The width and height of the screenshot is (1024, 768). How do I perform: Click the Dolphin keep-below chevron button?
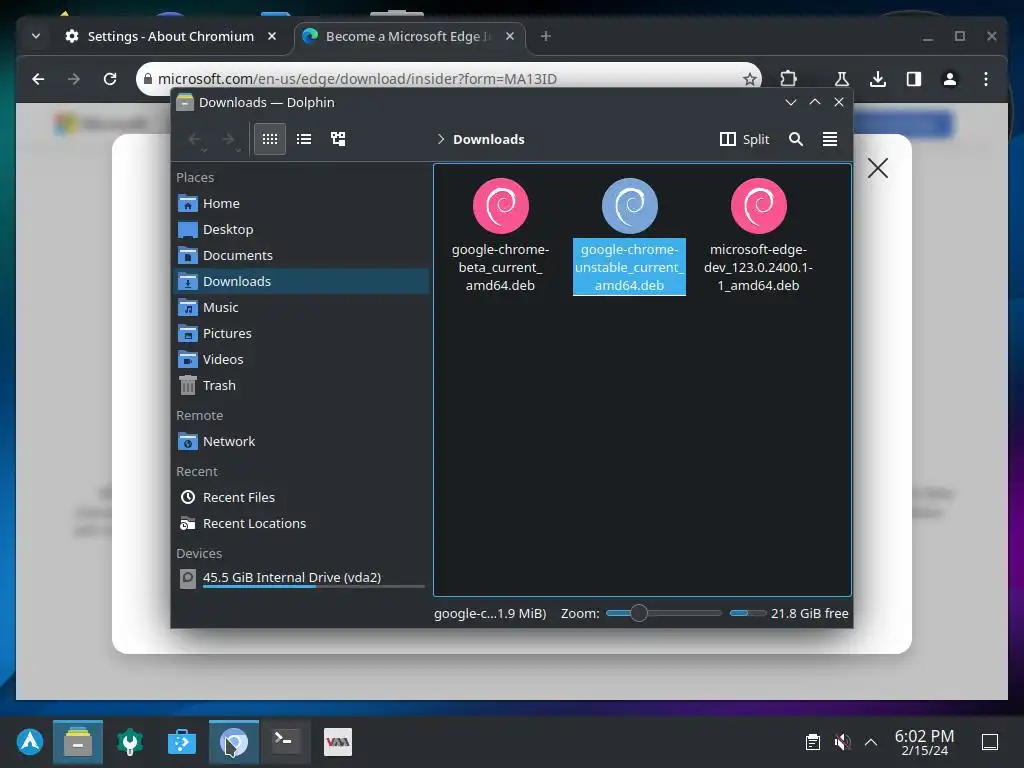click(x=791, y=103)
